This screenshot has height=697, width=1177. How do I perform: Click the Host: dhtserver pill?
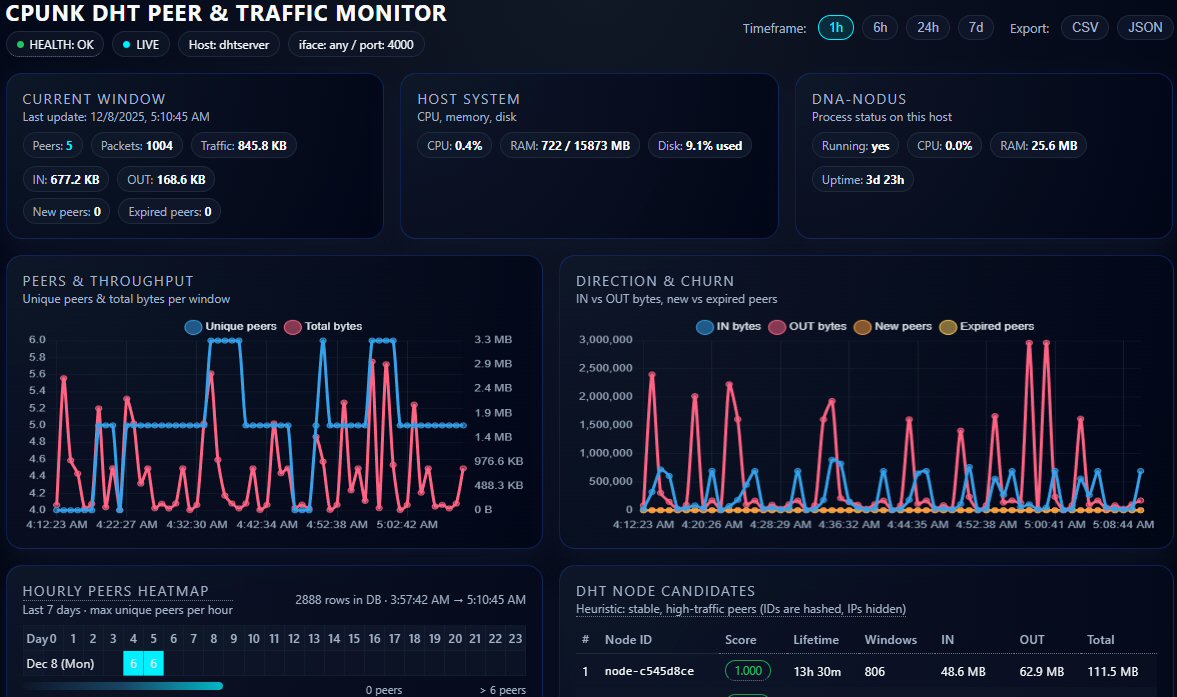pyautogui.click(x=229, y=45)
